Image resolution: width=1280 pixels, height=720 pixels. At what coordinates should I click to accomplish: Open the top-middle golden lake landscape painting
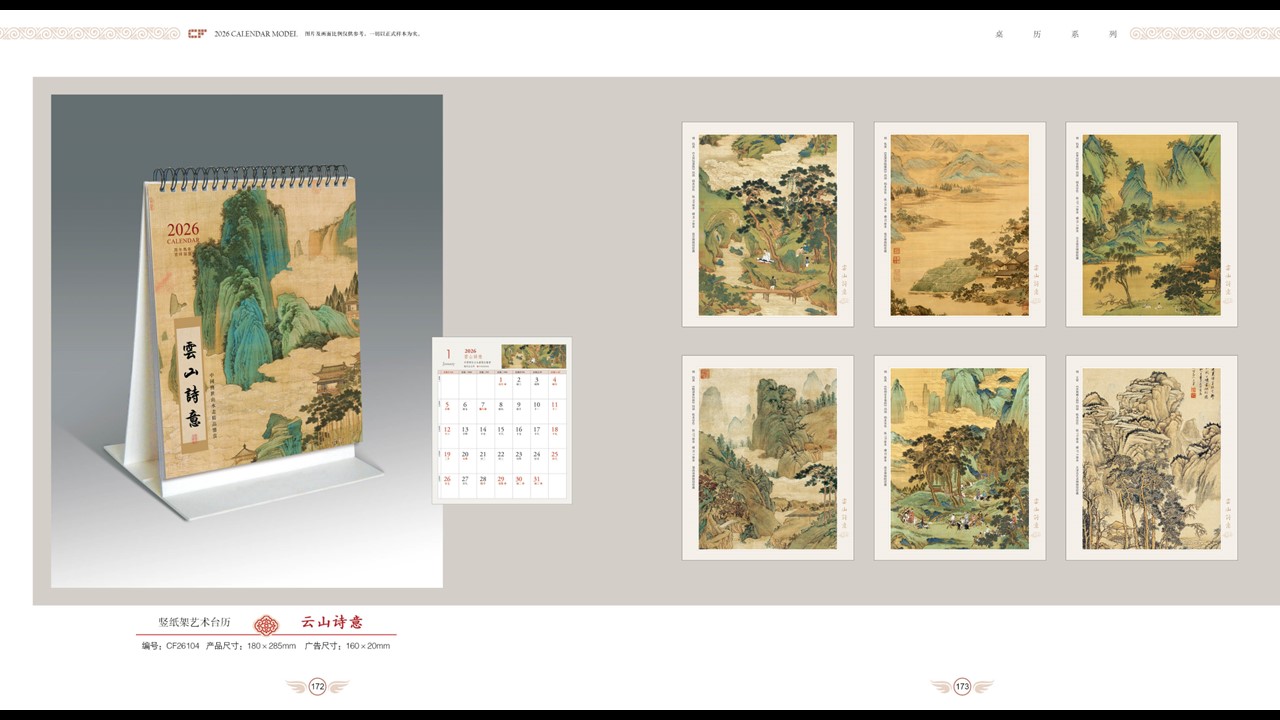(959, 225)
